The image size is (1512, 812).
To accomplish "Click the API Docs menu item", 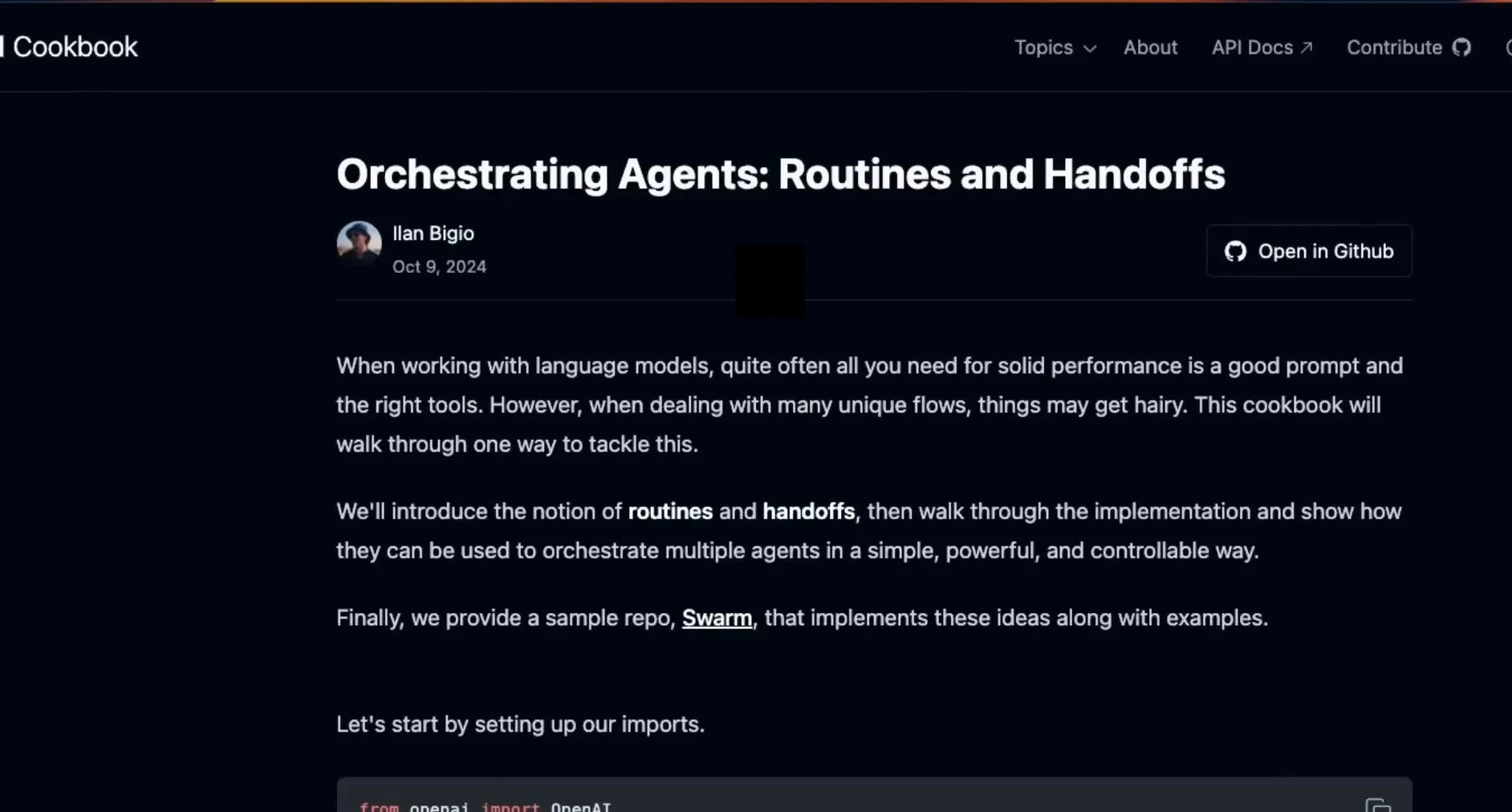I will click(x=1250, y=47).
